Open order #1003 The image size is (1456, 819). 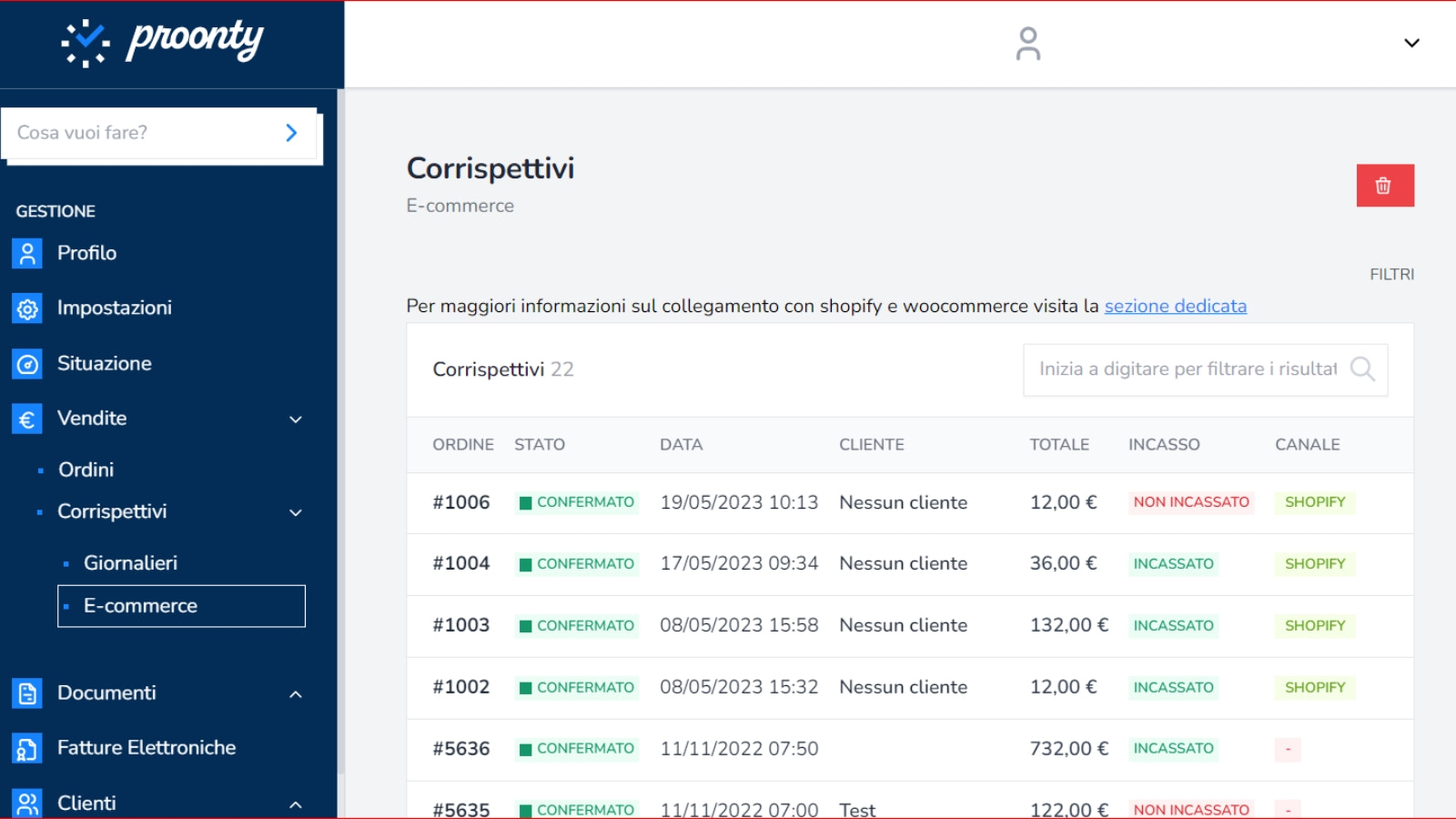(x=461, y=625)
